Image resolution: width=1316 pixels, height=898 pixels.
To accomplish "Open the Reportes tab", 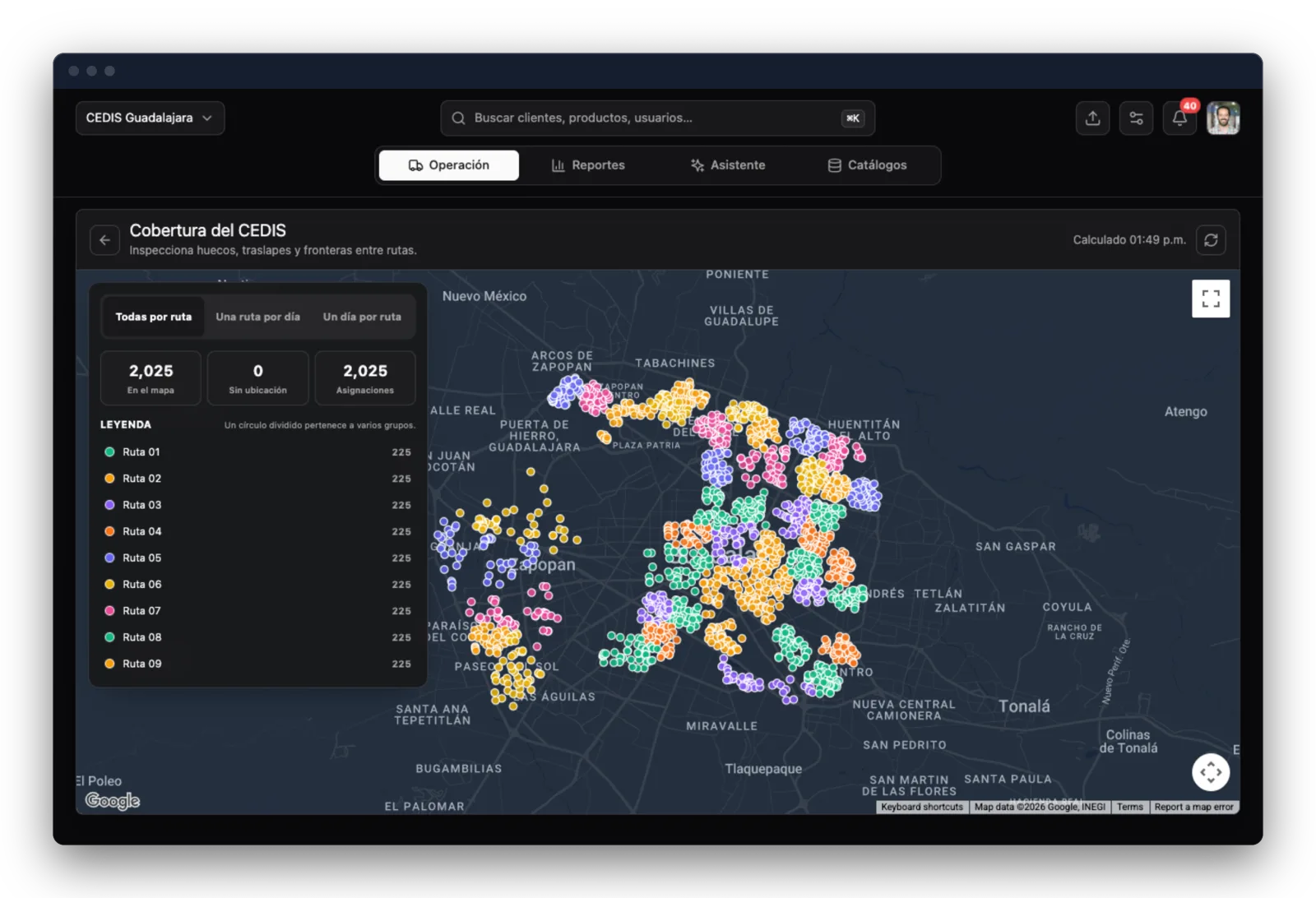I will tap(588, 165).
